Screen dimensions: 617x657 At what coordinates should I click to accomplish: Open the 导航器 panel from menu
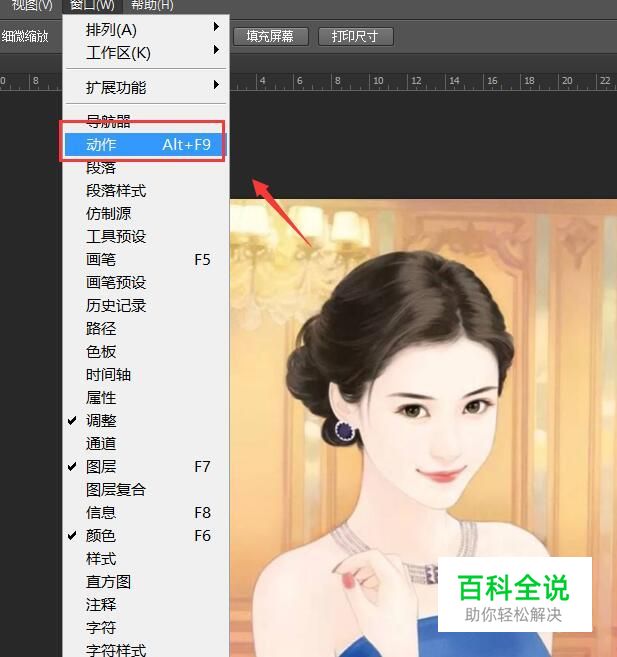pos(146,121)
